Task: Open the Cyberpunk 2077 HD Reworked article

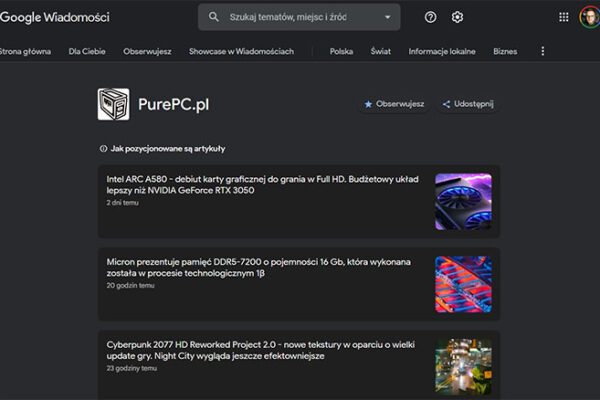Action: pos(261,350)
